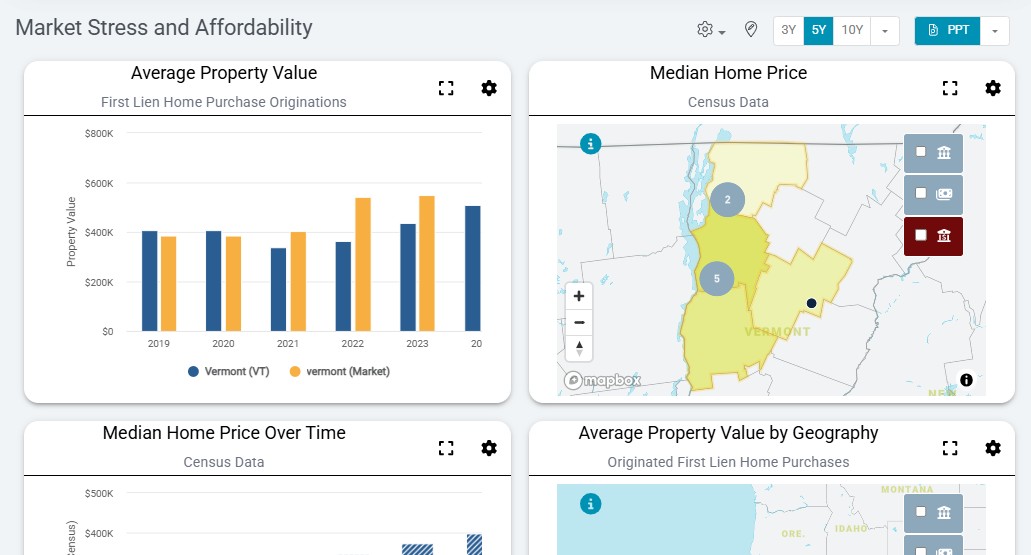Viewport: 1031px width, 555px height.
Task: Toggle the Vermont (VT) legend color swatch
Action: pyautogui.click(x=194, y=371)
